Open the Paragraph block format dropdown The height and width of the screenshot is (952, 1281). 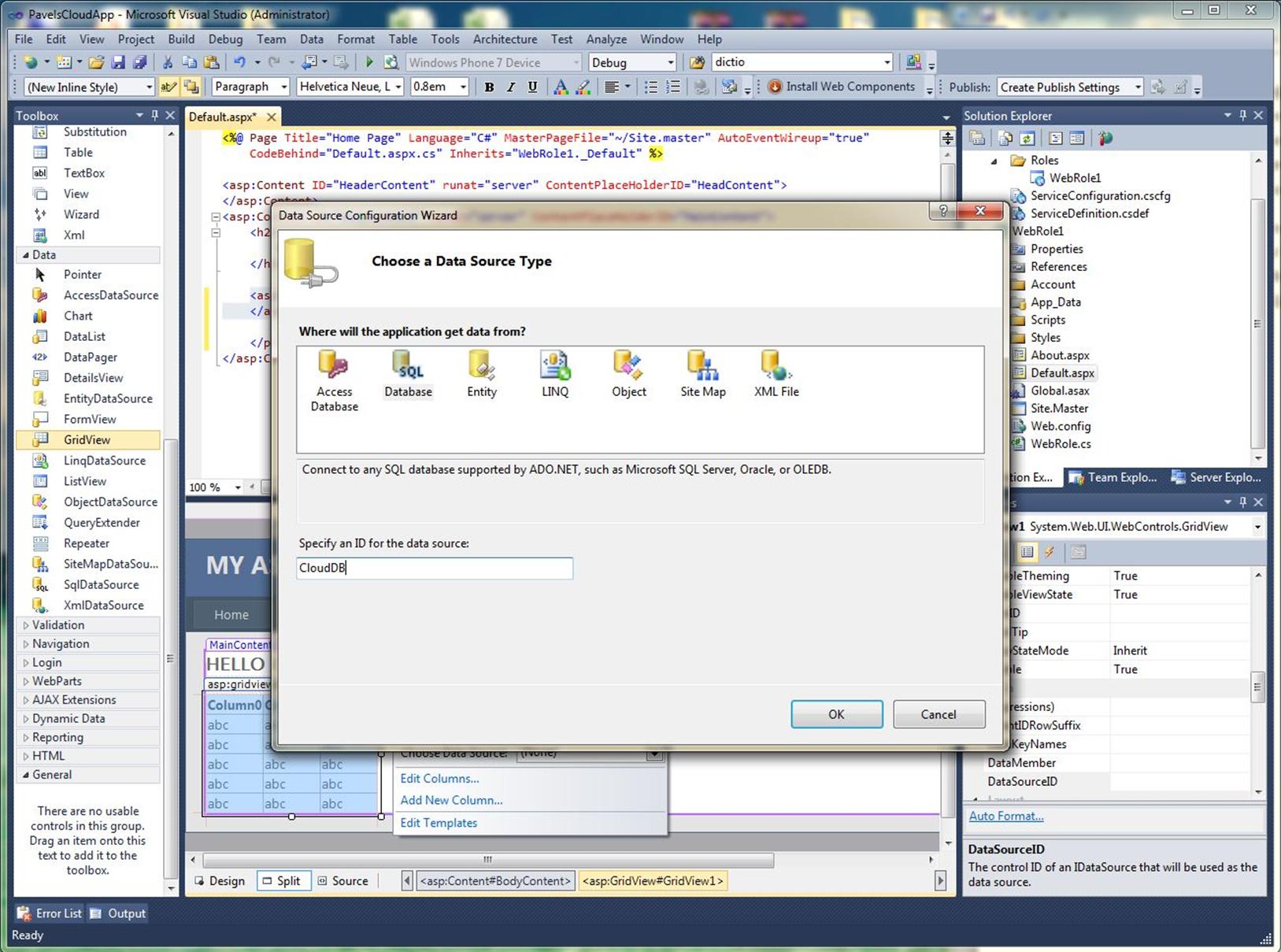coord(283,87)
